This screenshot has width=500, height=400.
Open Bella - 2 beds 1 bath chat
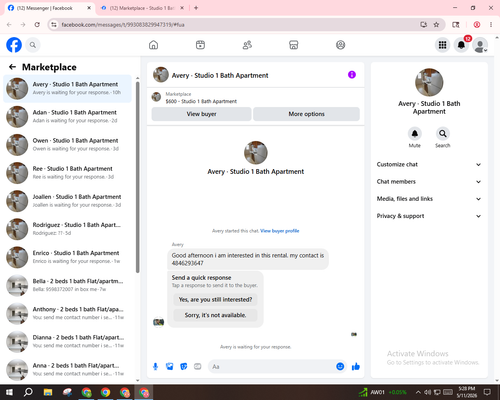pos(67,285)
